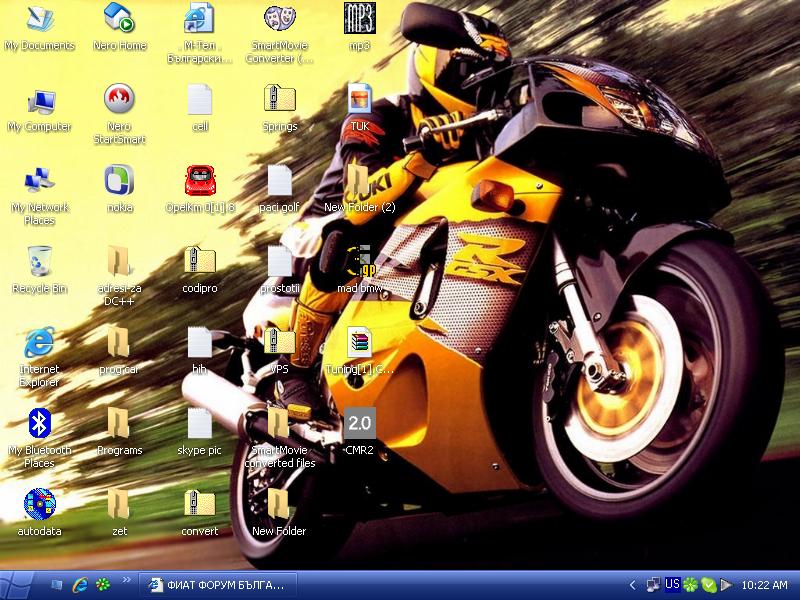Open the SmartMovie Converter icon
The image size is (800, 600).
click(279, 18)
